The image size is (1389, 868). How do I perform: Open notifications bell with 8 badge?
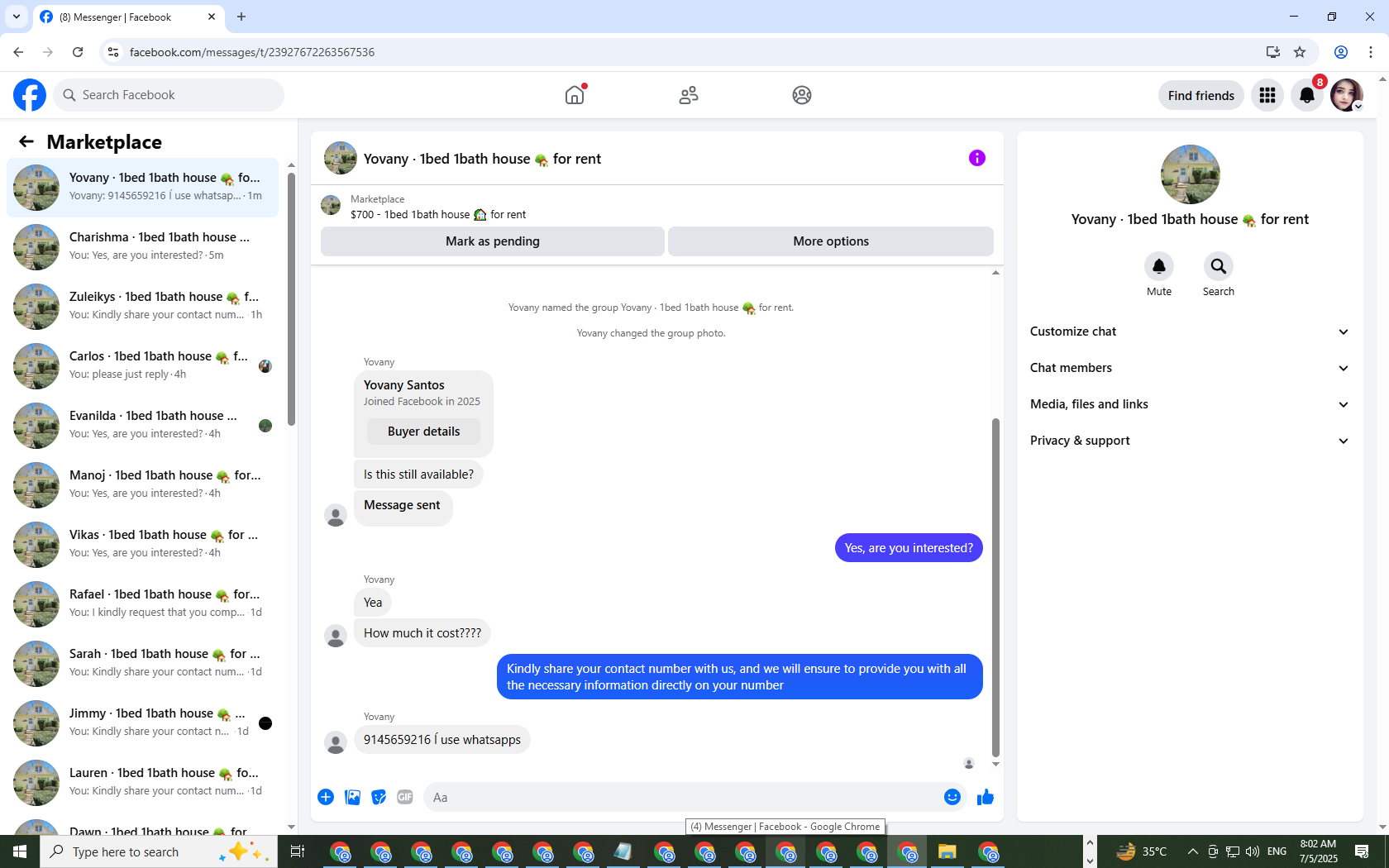tap(1307, 95)
